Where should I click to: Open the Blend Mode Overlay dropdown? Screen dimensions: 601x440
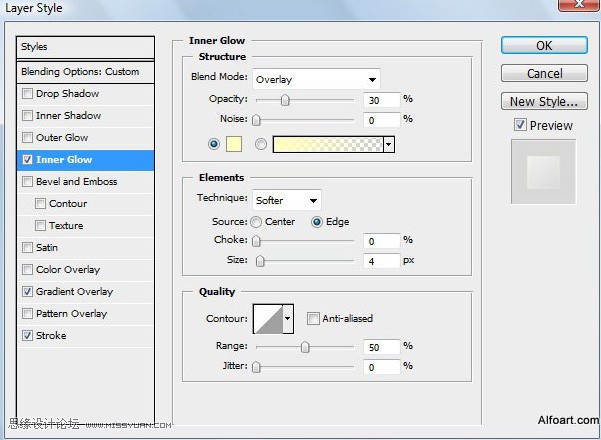[x=317, y=79]
